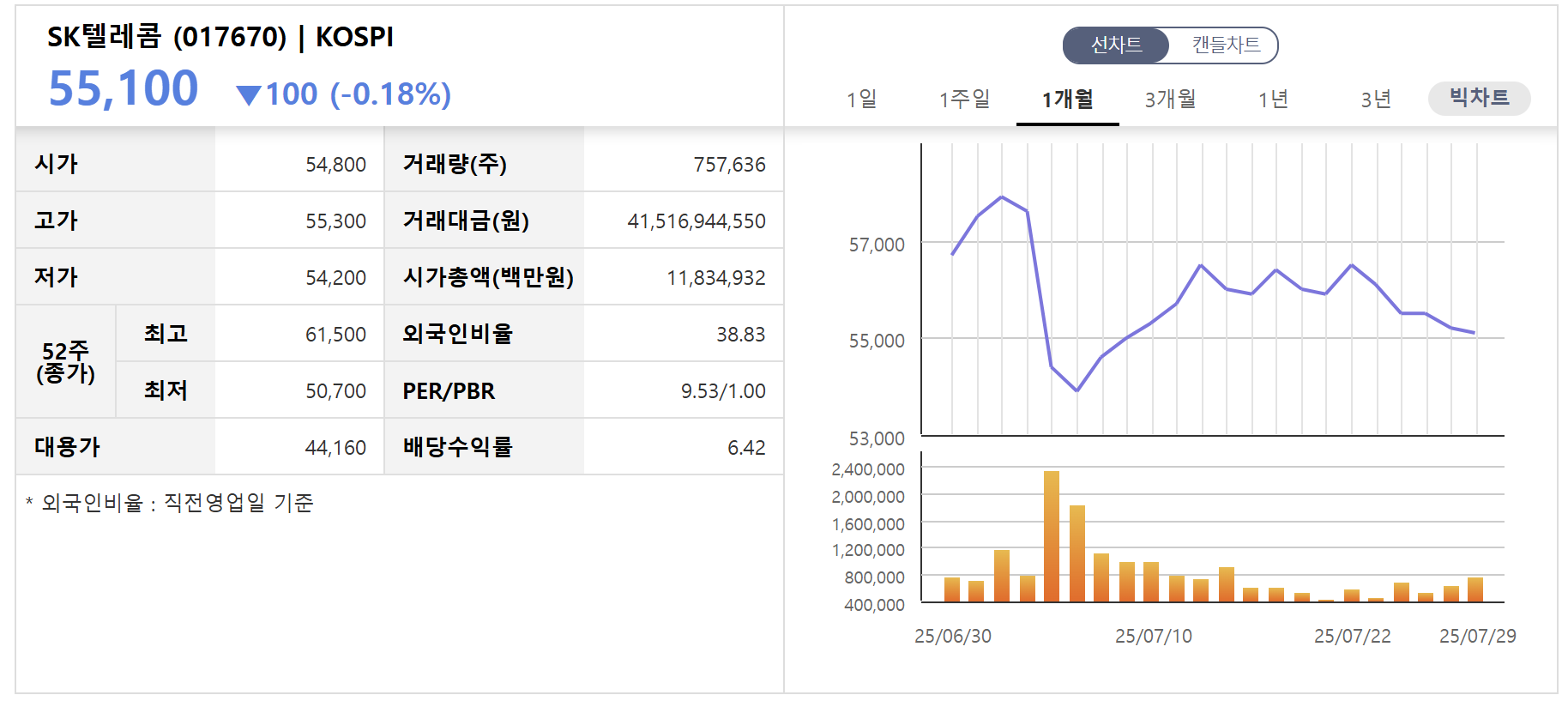The height and width of the screenshot is (701, 1568).
Task: Click the 외국인비율 value 38.83
Action: point(740,334)
